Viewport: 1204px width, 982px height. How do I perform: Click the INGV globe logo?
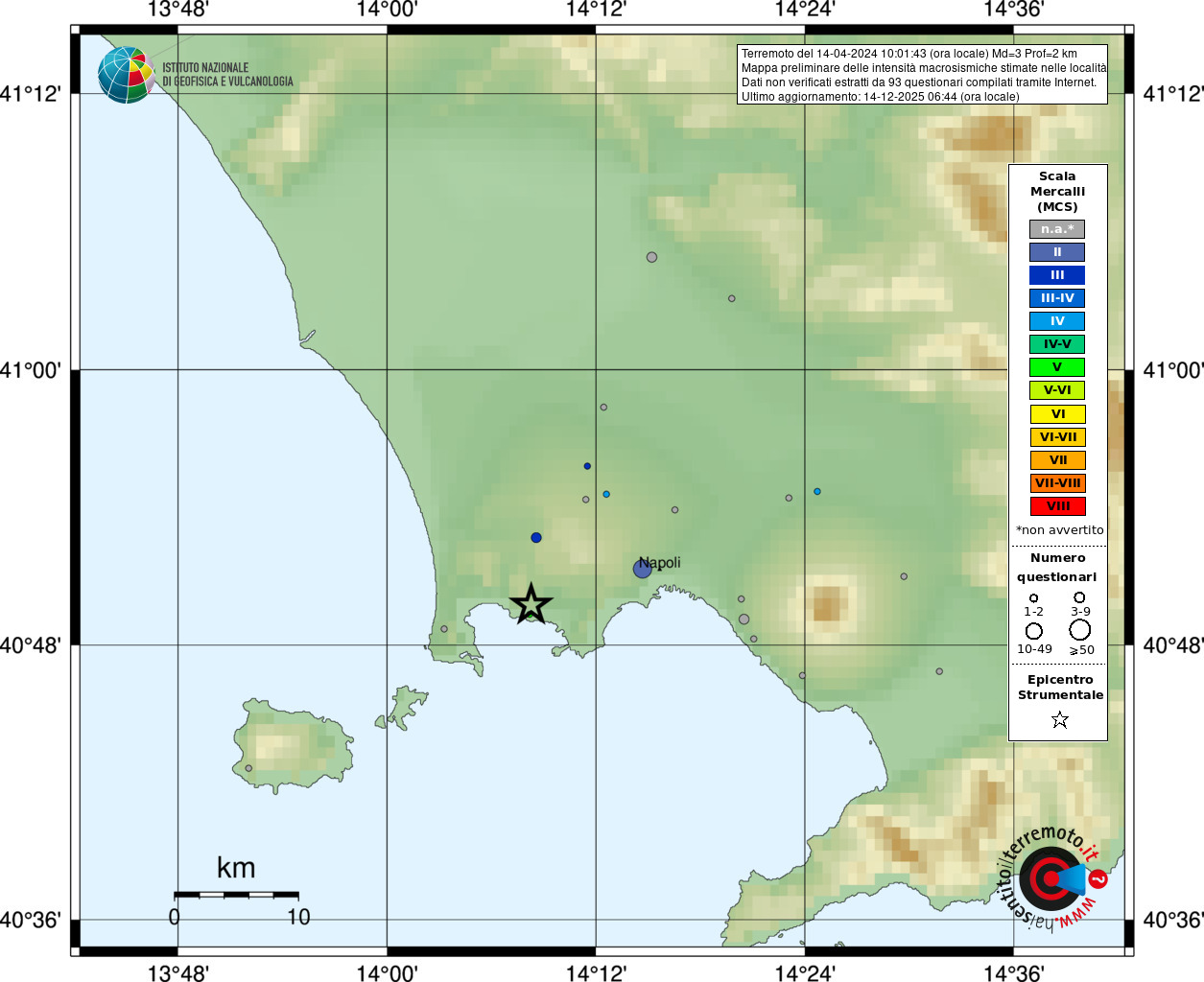[126, 75]
